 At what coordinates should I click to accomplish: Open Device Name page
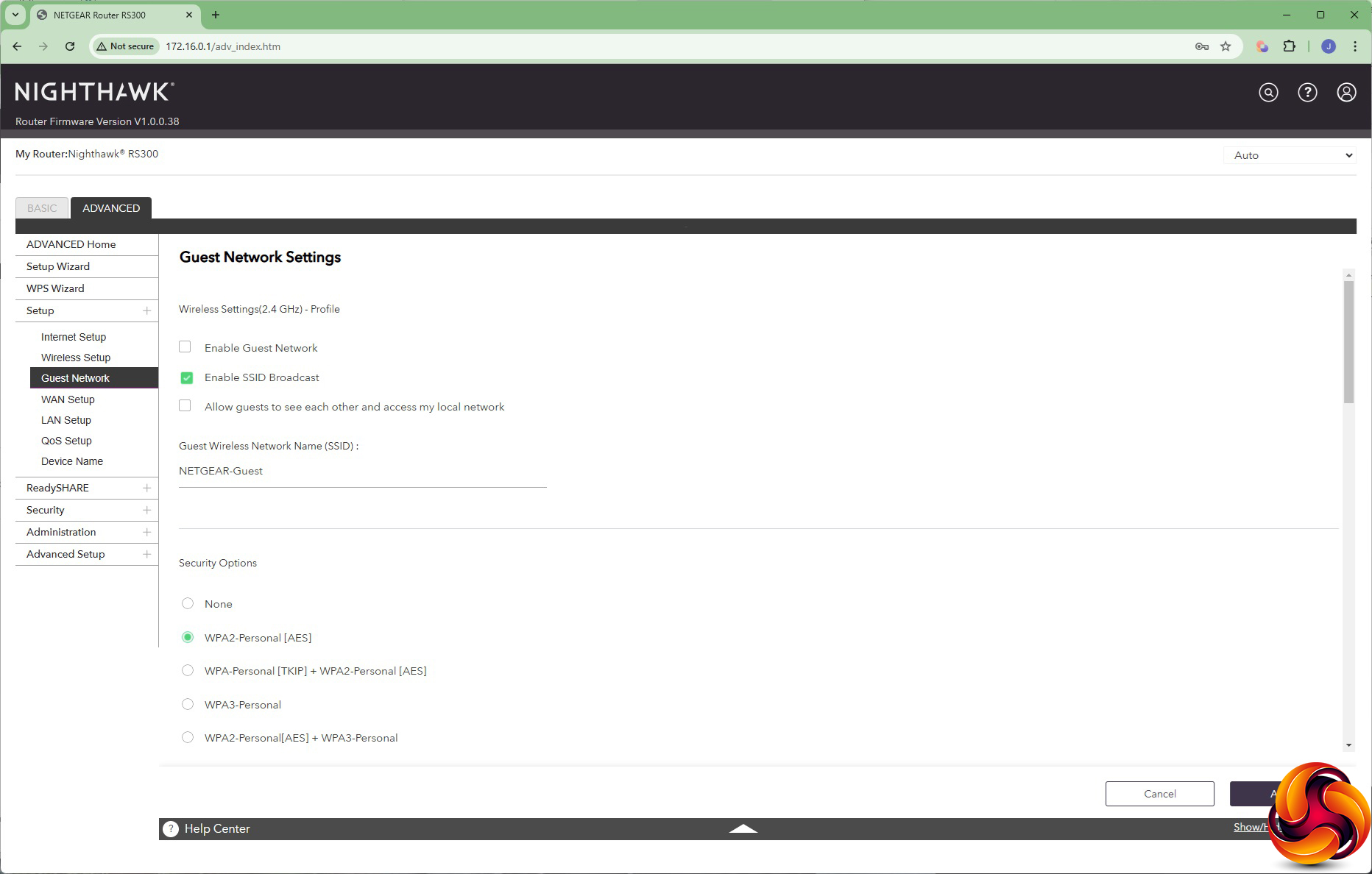[x=72, y=461]
